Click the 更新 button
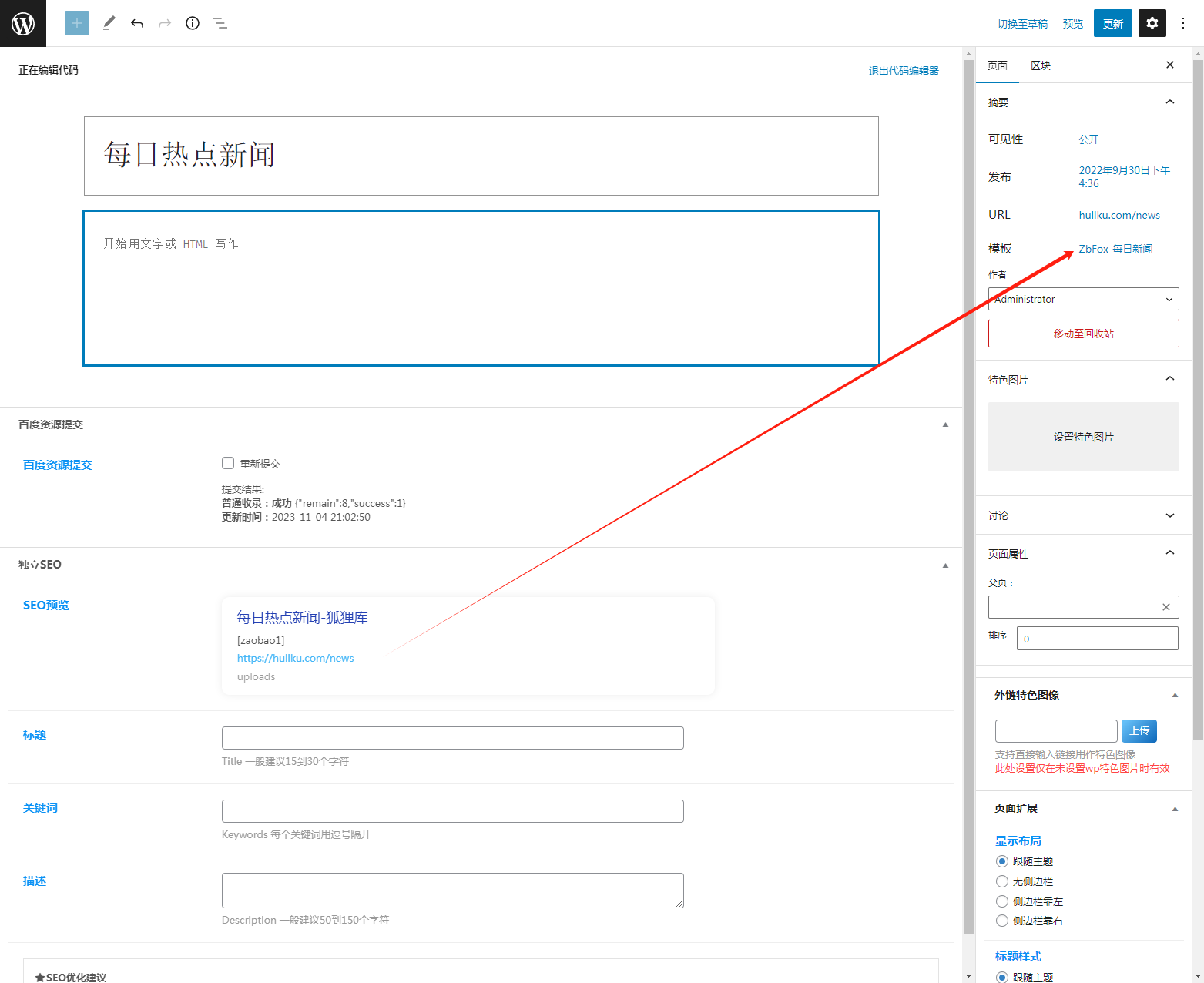 (1112, 23)
